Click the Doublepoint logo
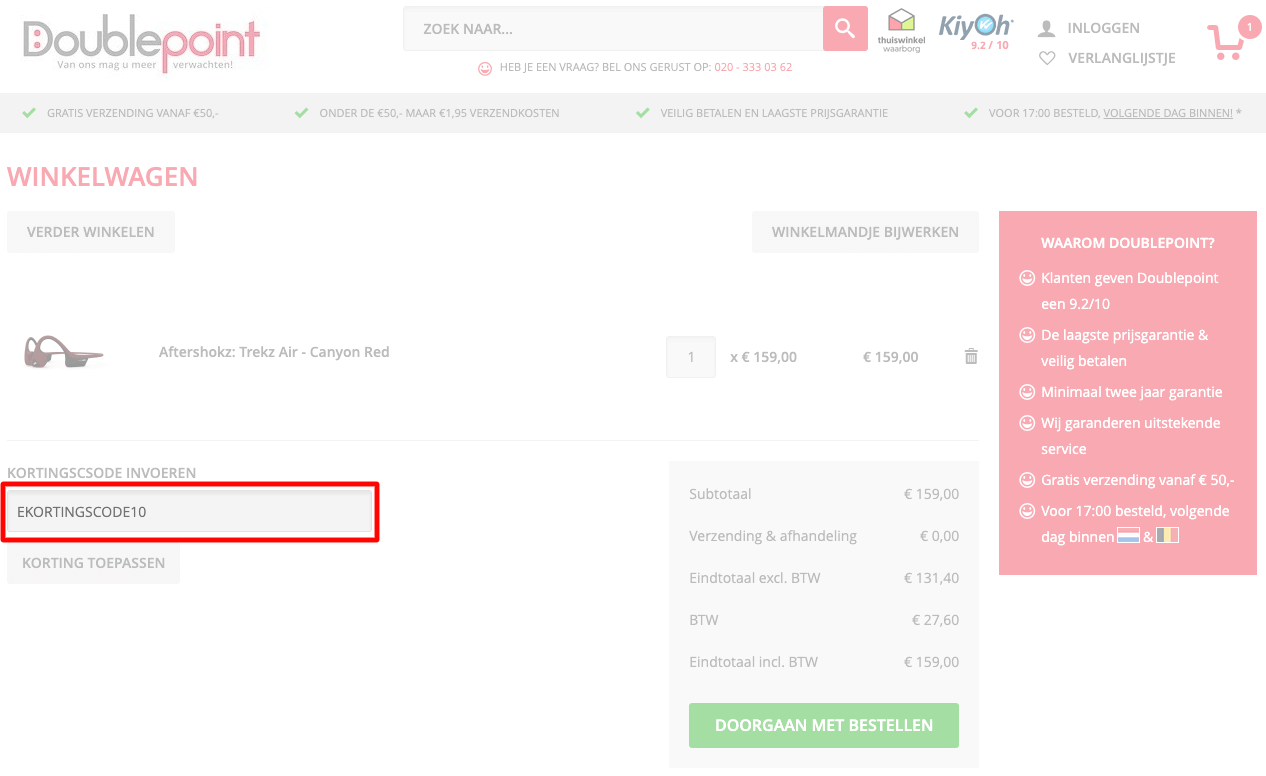This screenshot has width=1266, height=776. (141, 44)
